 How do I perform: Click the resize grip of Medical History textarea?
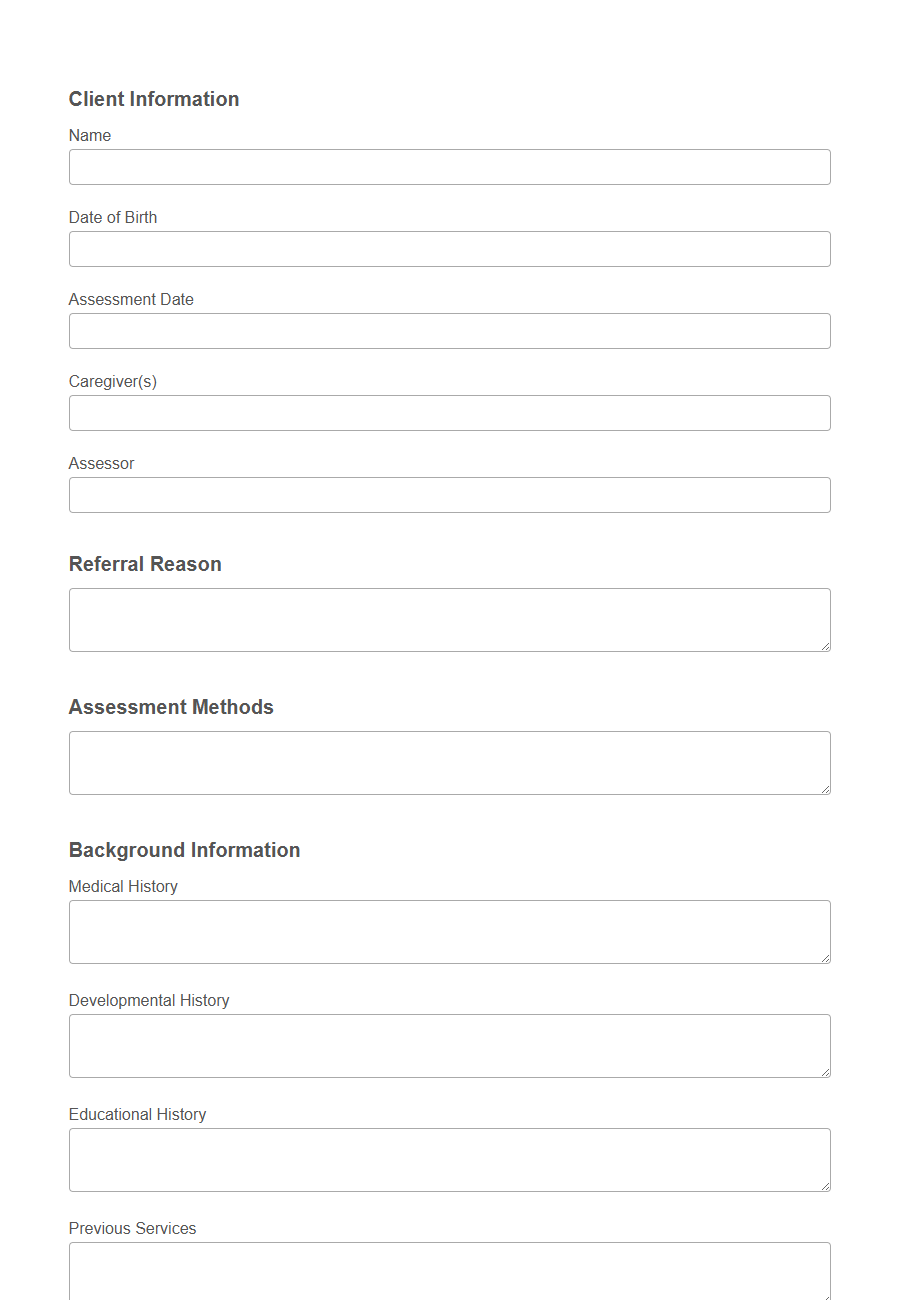point(826,960)
